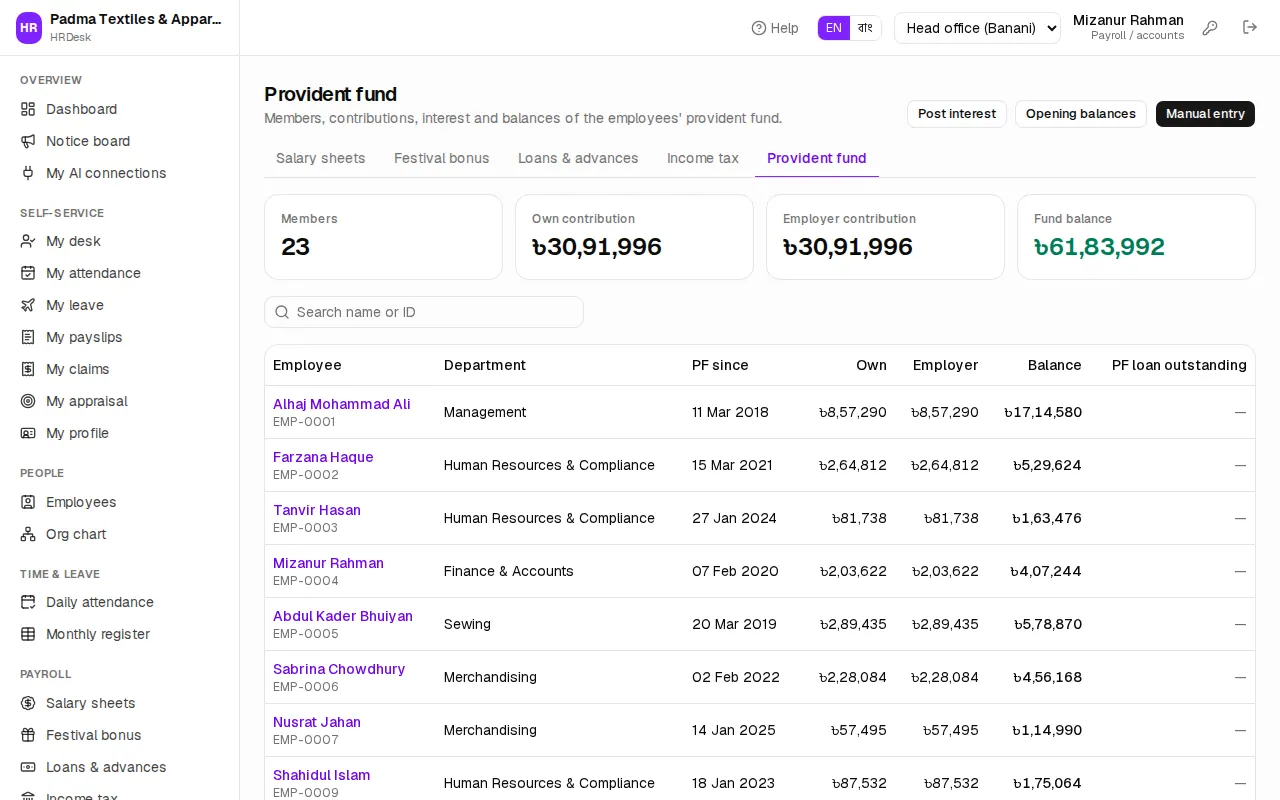Switch to the Salary sheets tab
The image size is (1280, 800).
coord(321,158)
